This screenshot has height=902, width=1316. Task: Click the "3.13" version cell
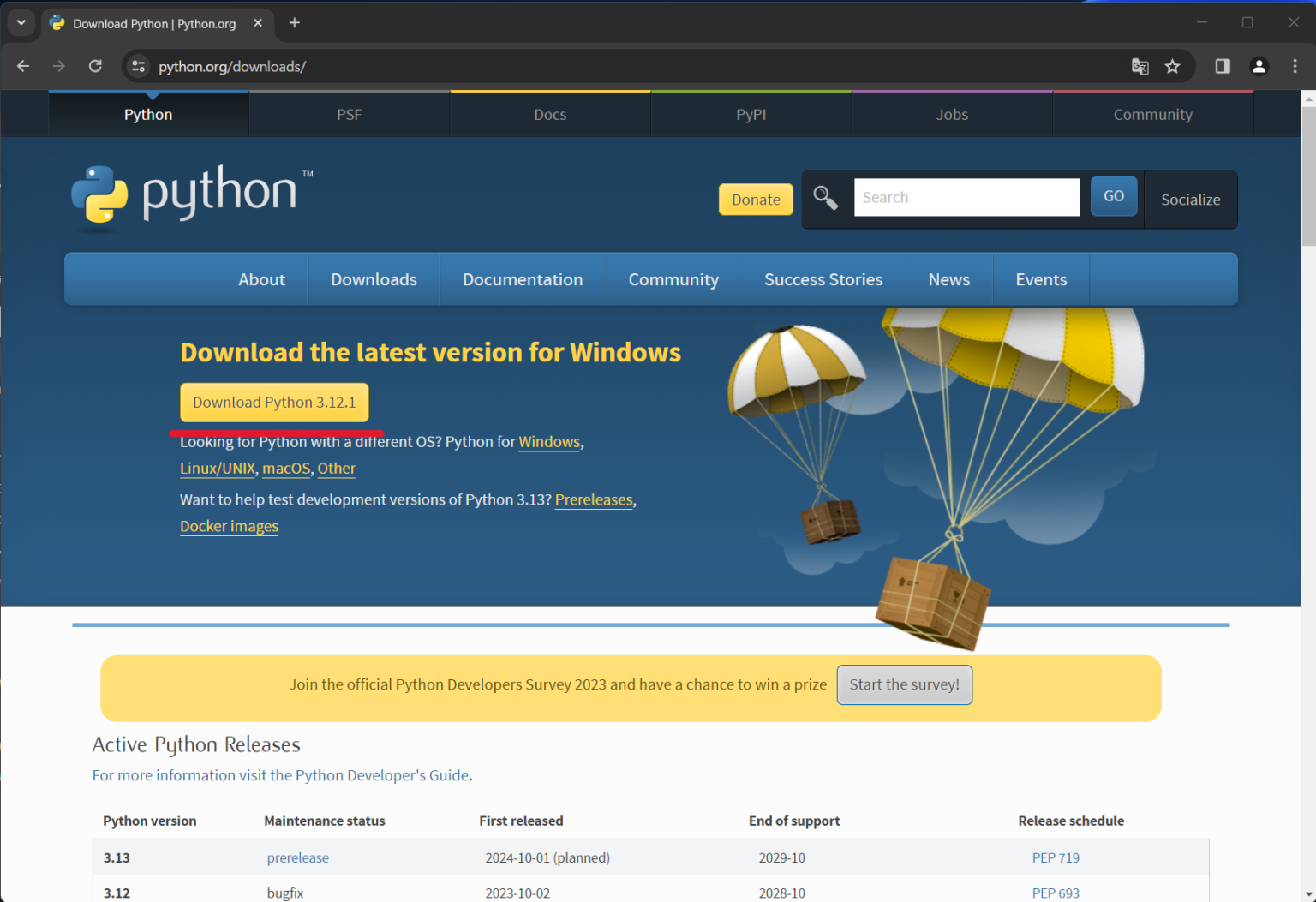pos(117,857)
